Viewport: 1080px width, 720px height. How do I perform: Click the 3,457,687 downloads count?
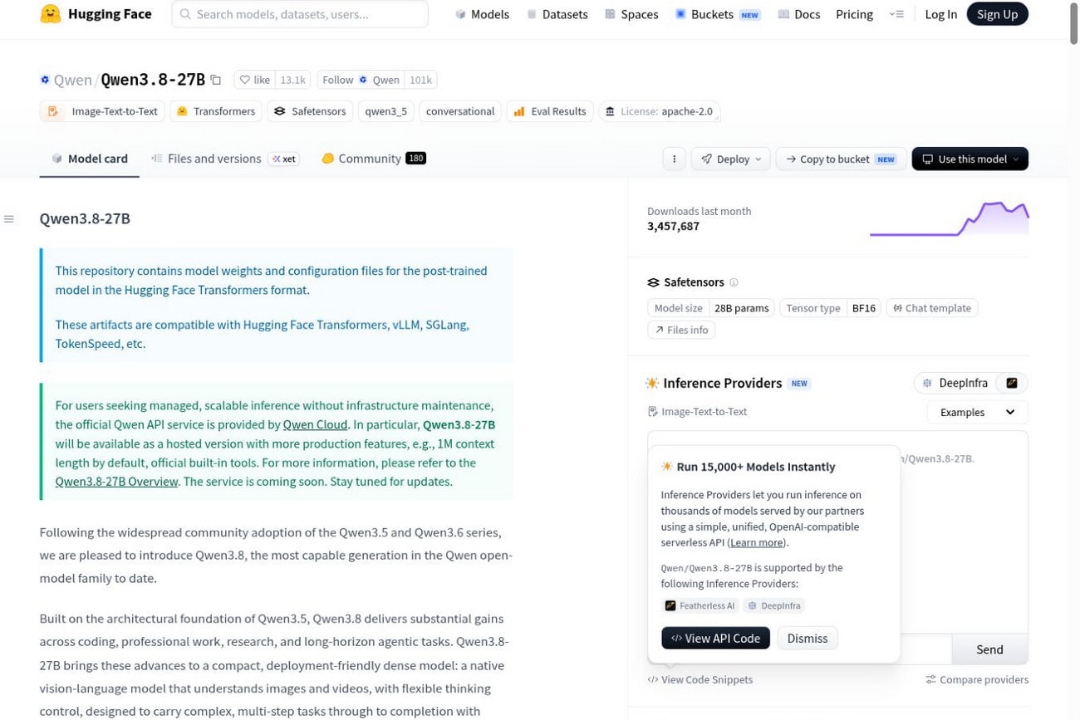pos(673,226)
